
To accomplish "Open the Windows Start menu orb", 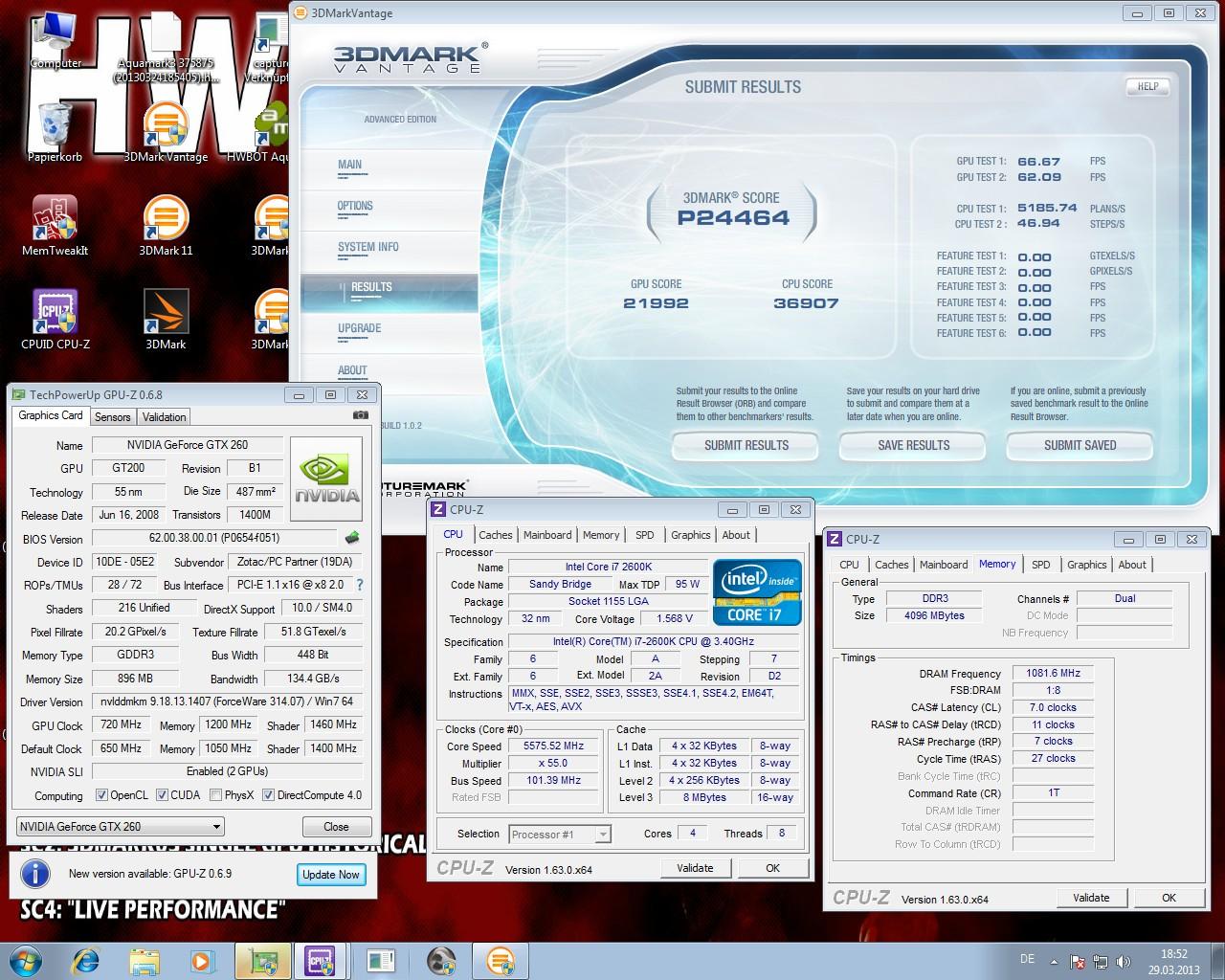I will click(x=26, y=960).
